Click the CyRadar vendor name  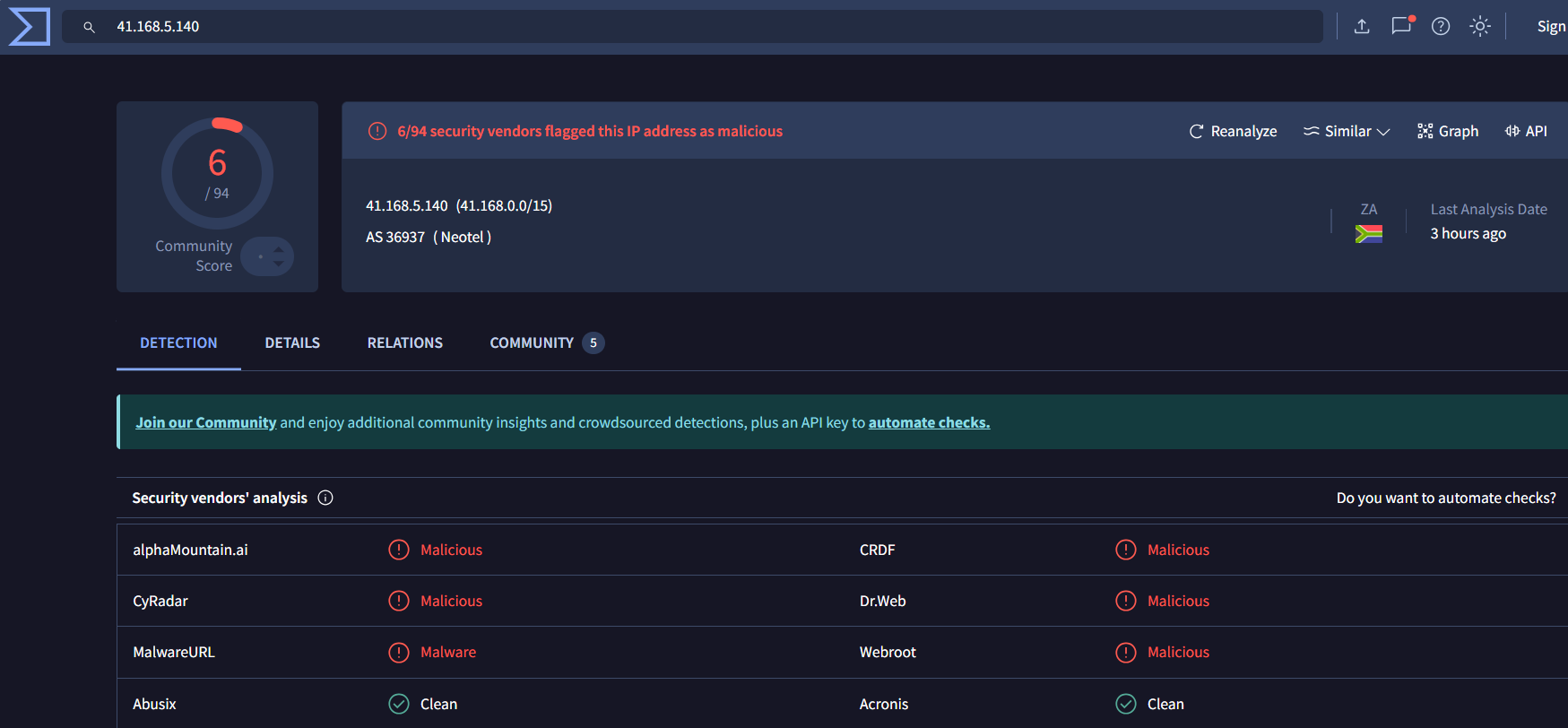(160, 601)
